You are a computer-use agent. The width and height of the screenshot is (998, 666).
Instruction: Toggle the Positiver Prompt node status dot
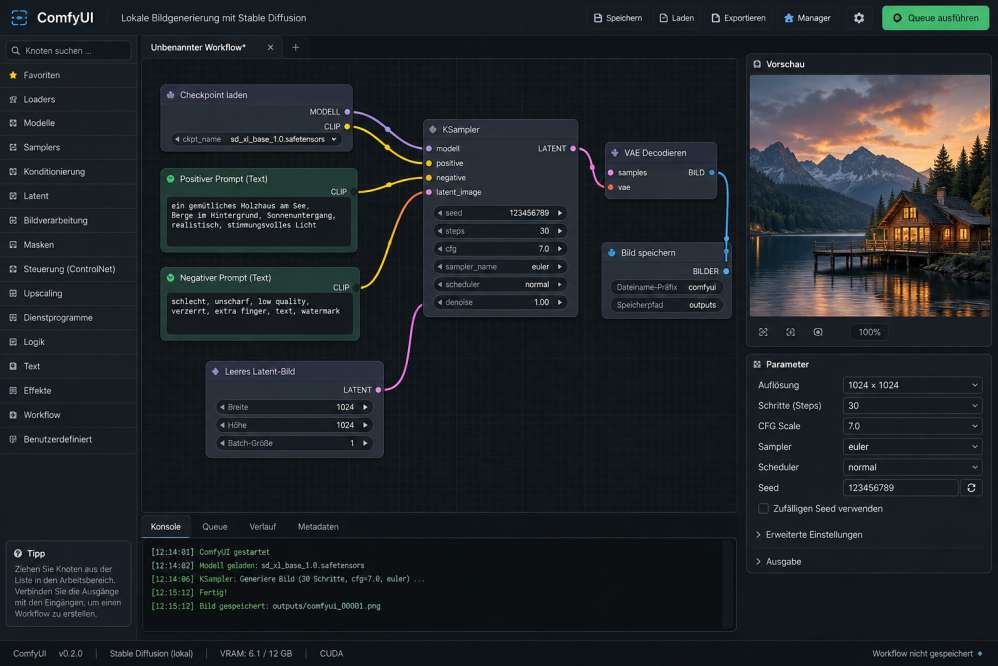171,179
